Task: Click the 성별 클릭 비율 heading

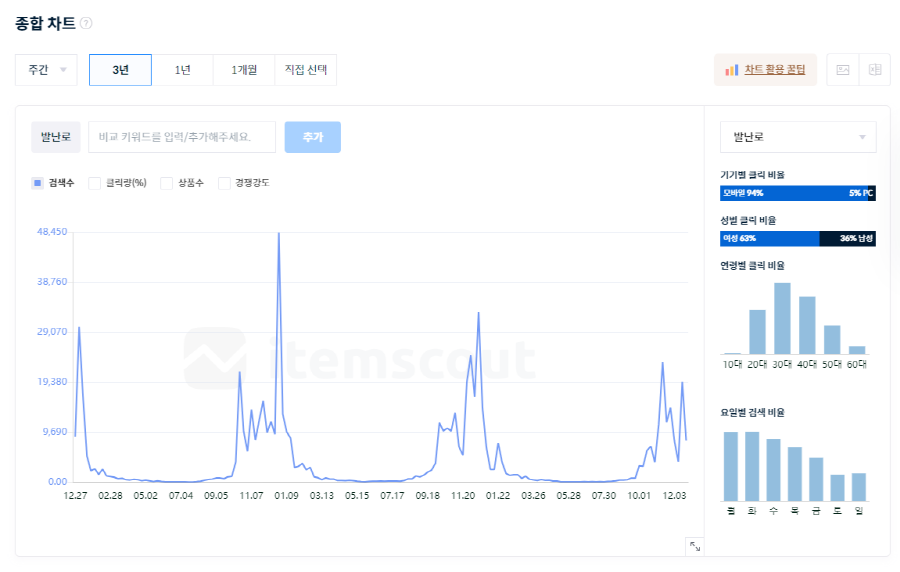Action: pyautogui.click(x=748, y=220)
